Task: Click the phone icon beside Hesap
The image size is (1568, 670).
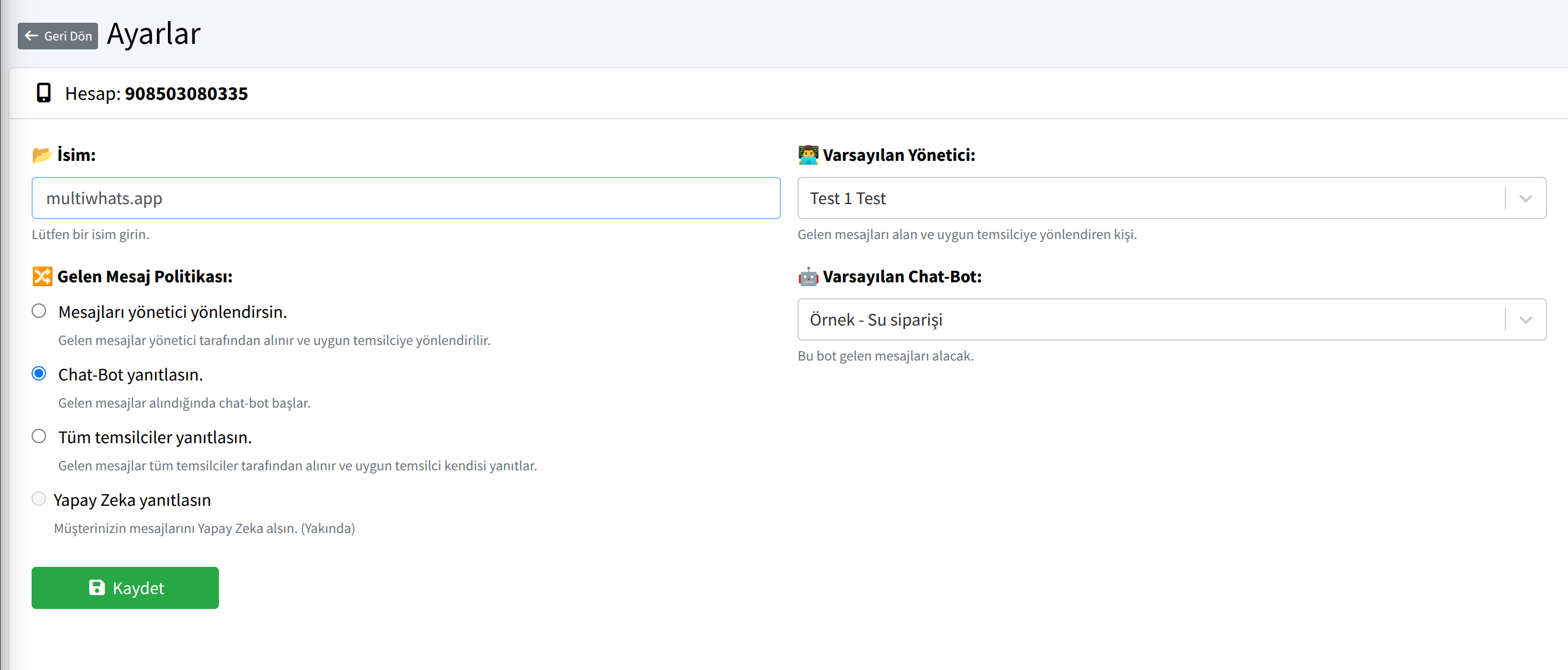Action: point(44,93)
